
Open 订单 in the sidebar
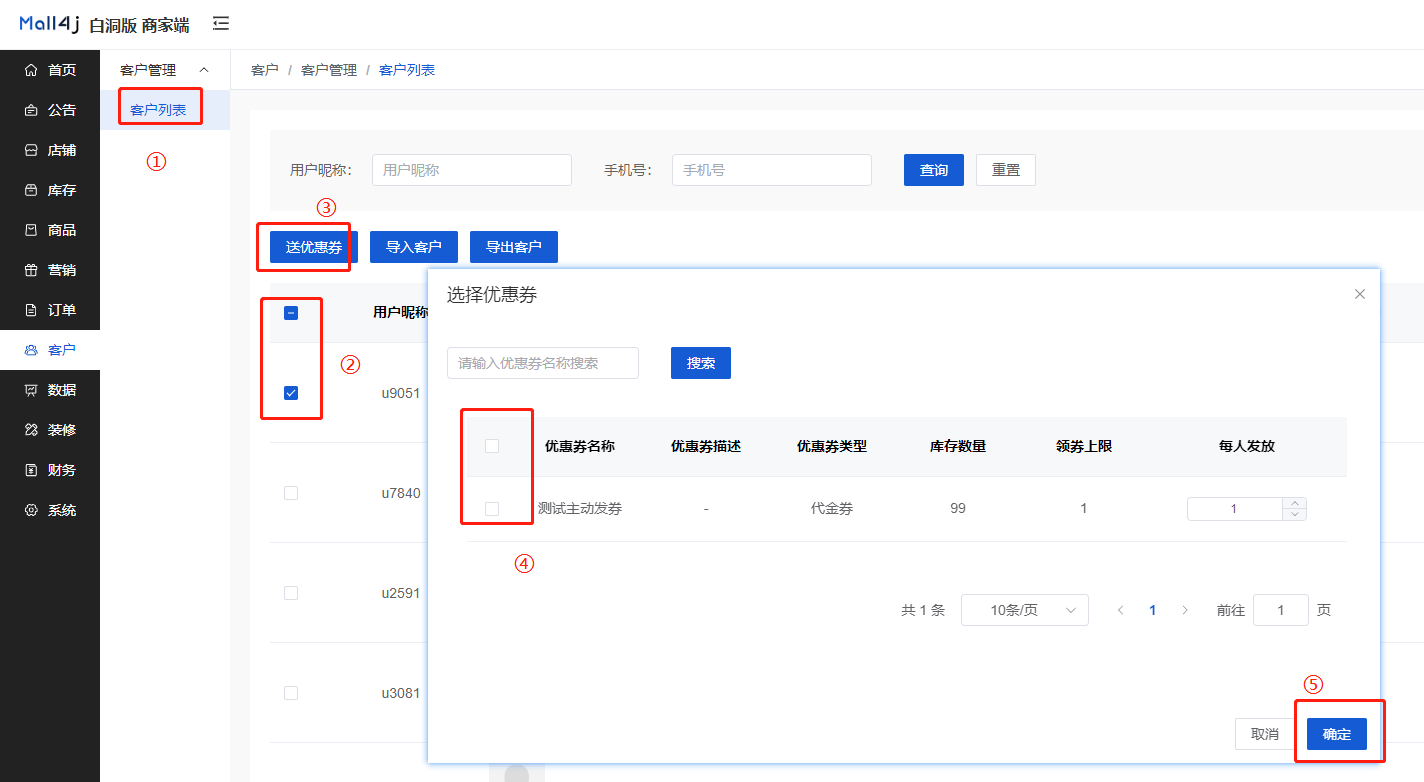point(50,310)
